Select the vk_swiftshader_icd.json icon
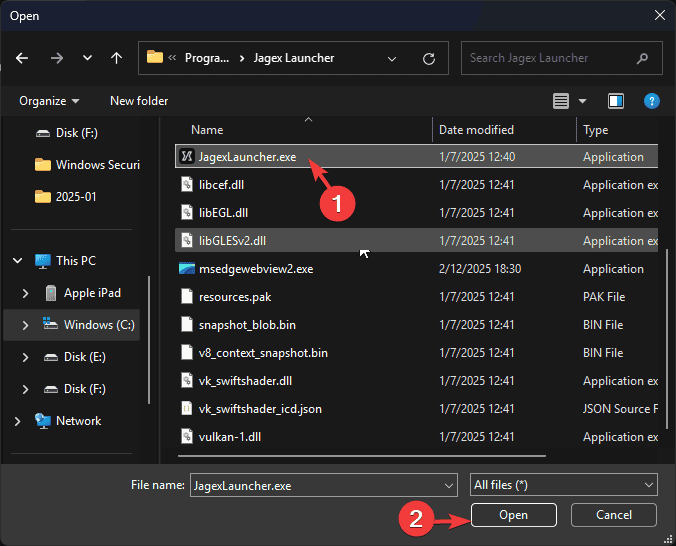The height and width of the screenshot is (546, 676). pyautogui.click(x=187, y=408)
